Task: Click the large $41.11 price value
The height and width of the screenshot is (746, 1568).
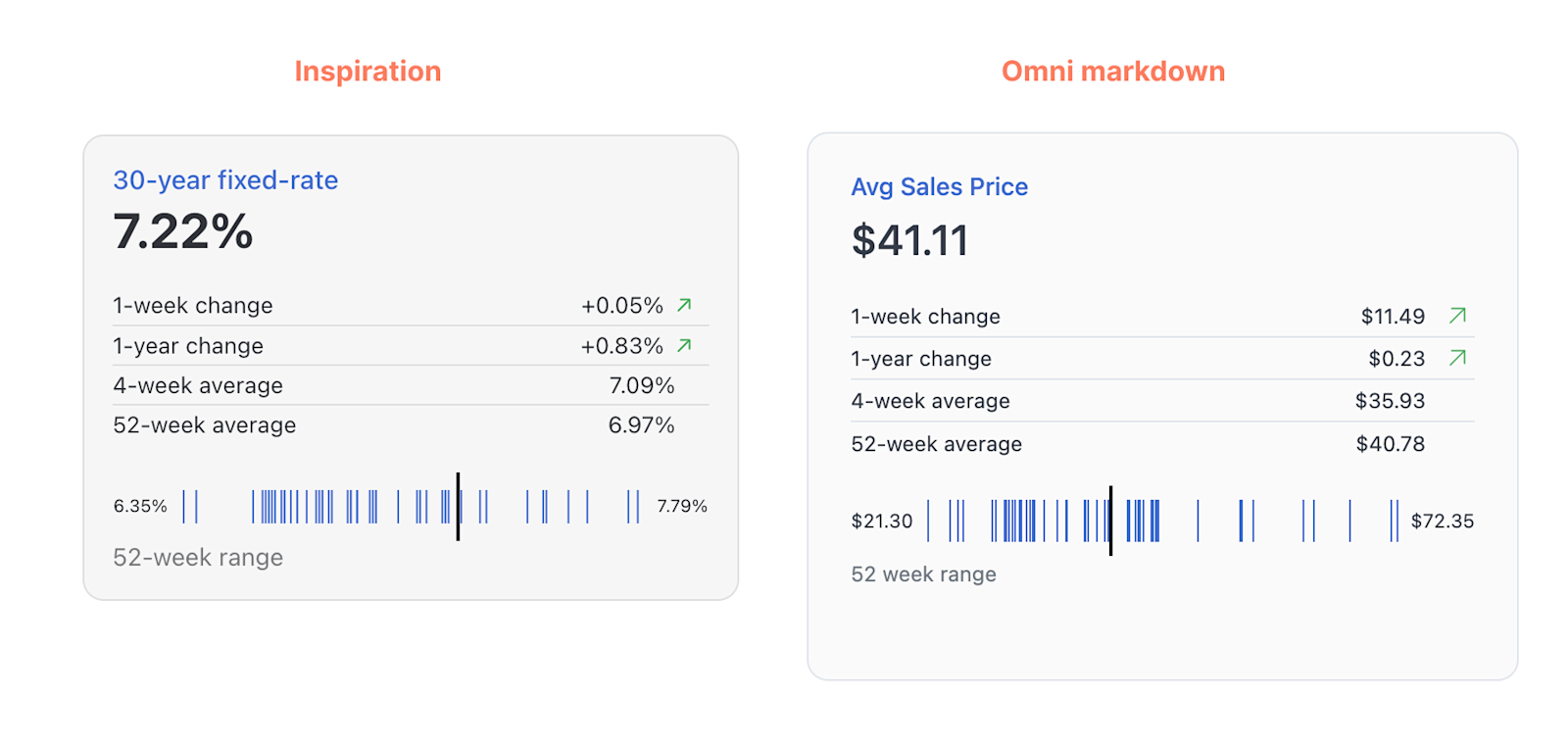Action: 909,241
